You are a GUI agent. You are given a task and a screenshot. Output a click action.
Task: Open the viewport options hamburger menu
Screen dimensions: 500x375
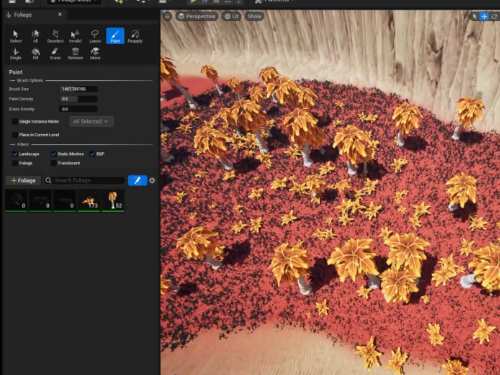(167, 16)
